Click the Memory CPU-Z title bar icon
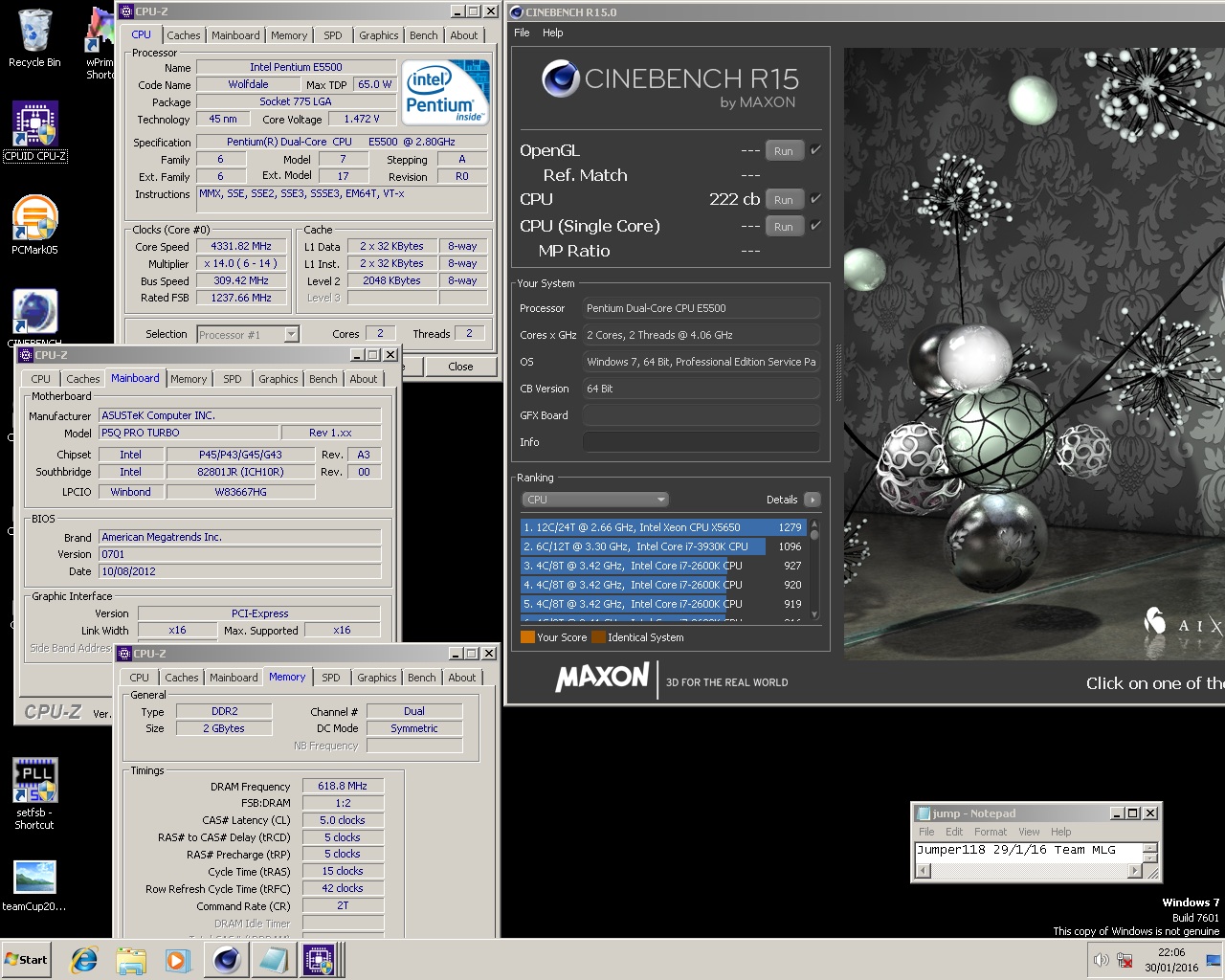1225x980 pixels. [x=124, y=654]
